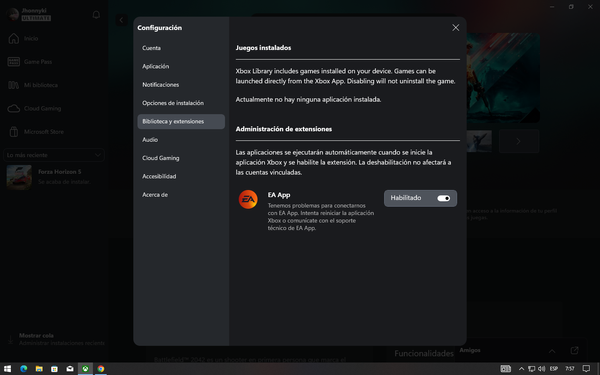Click 'Juegos instalados' heading
The height and width of the screenshot is (375, 600).
point(263,48)
